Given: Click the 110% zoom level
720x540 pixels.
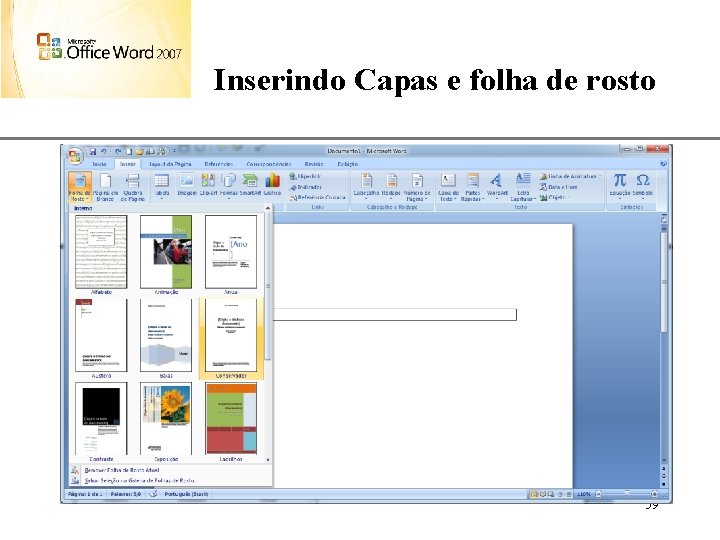Looking at the screenshot, I should tap(584, 495).
